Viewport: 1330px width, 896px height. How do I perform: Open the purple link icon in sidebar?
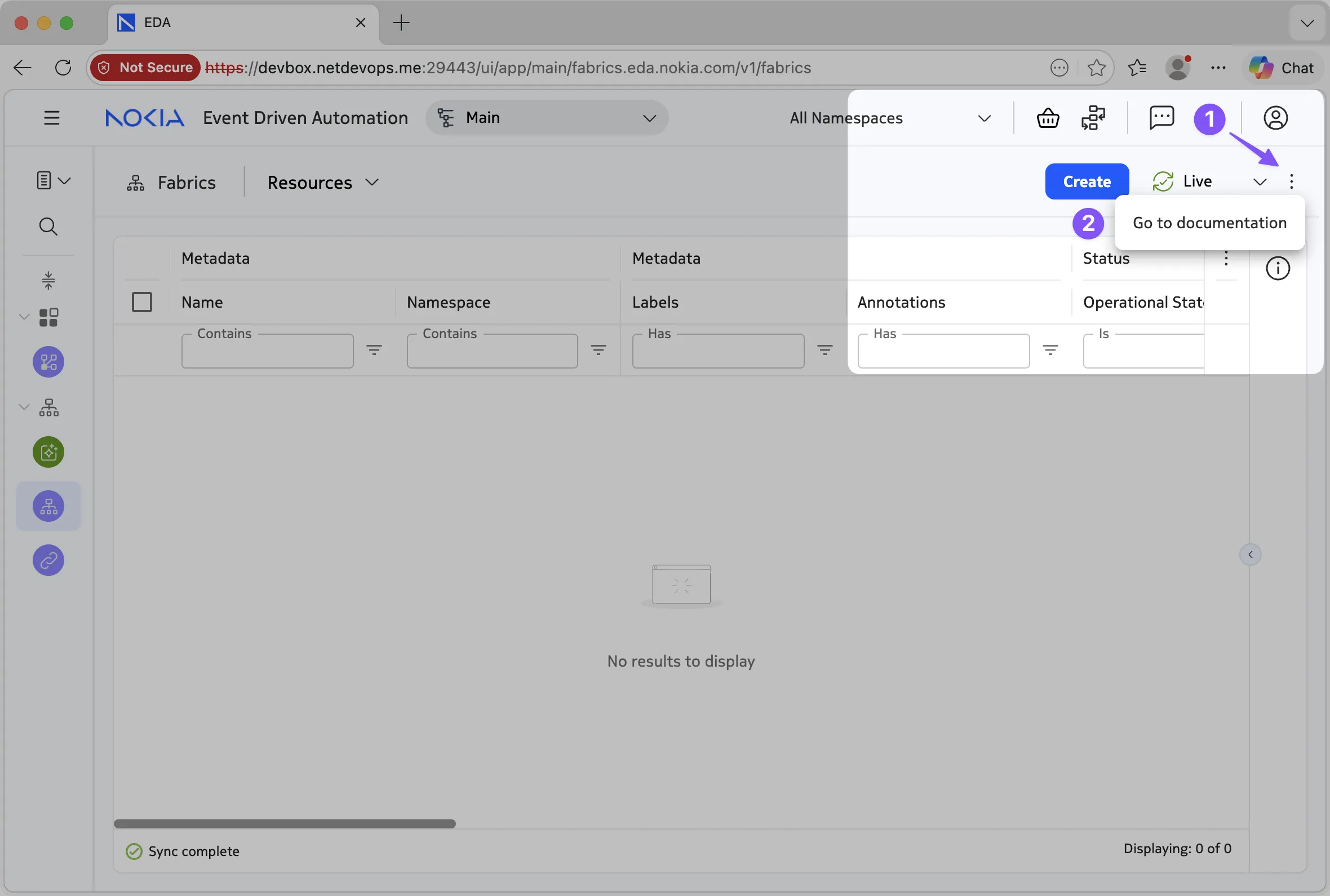[48, 560]
